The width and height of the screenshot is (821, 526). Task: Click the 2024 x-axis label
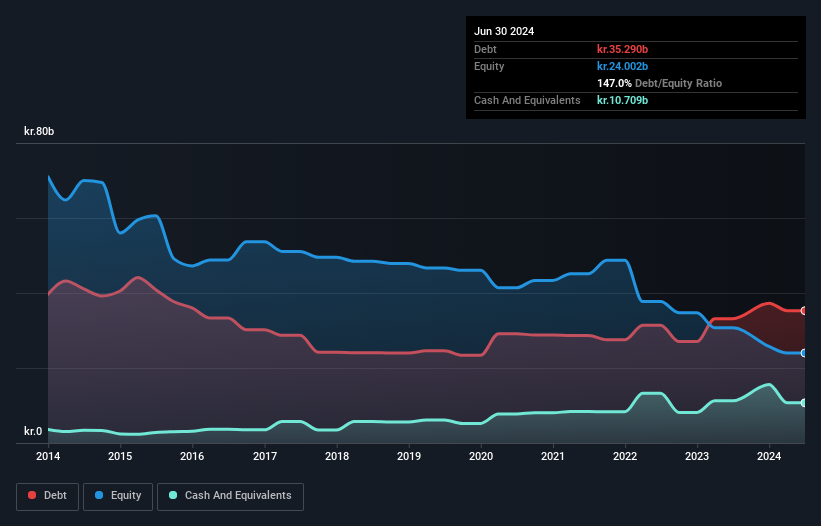point(769,456)
